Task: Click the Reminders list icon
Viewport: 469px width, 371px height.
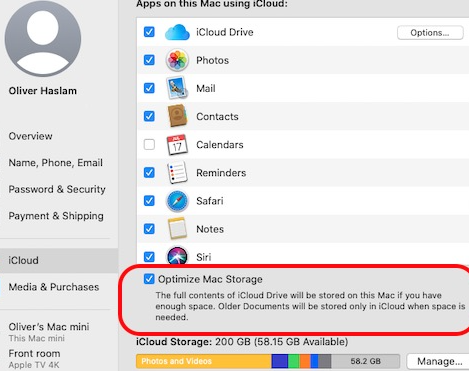Action: pyautogui.click(x=177, y=172)
